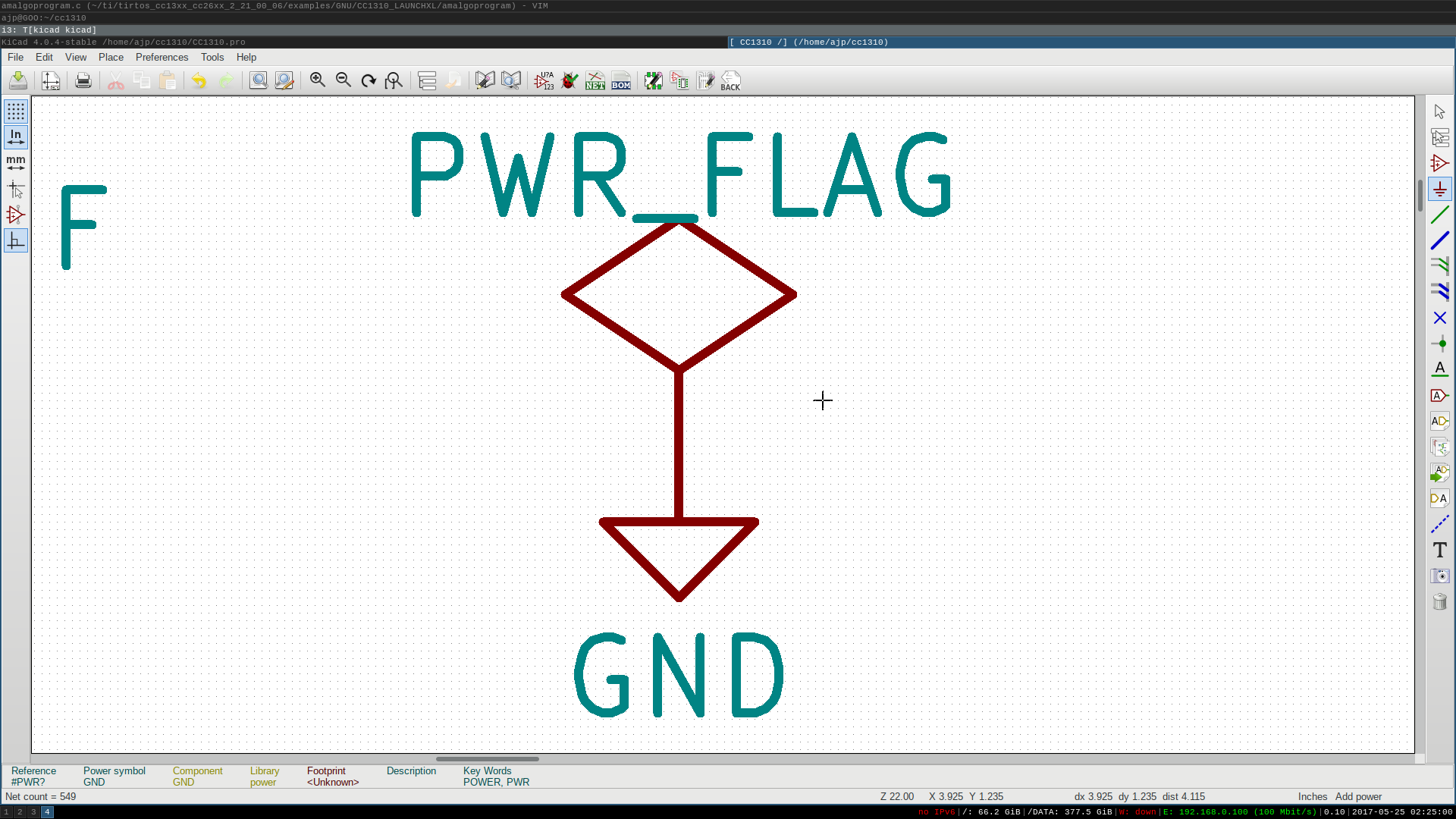Select wire to bus entry tool
The width and height of the screenshot is (1456, 819).
pos(1439,266)
